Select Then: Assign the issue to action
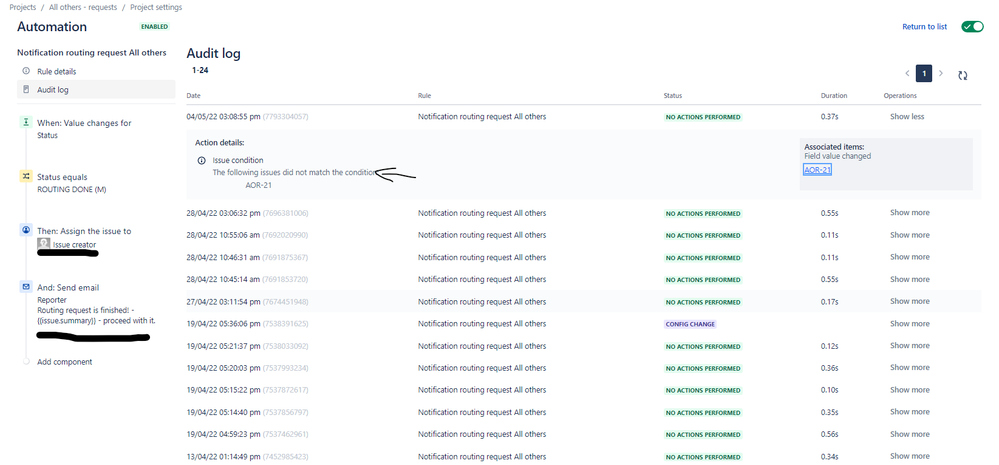Screen dimensions: 999x465 click(84, 231)
